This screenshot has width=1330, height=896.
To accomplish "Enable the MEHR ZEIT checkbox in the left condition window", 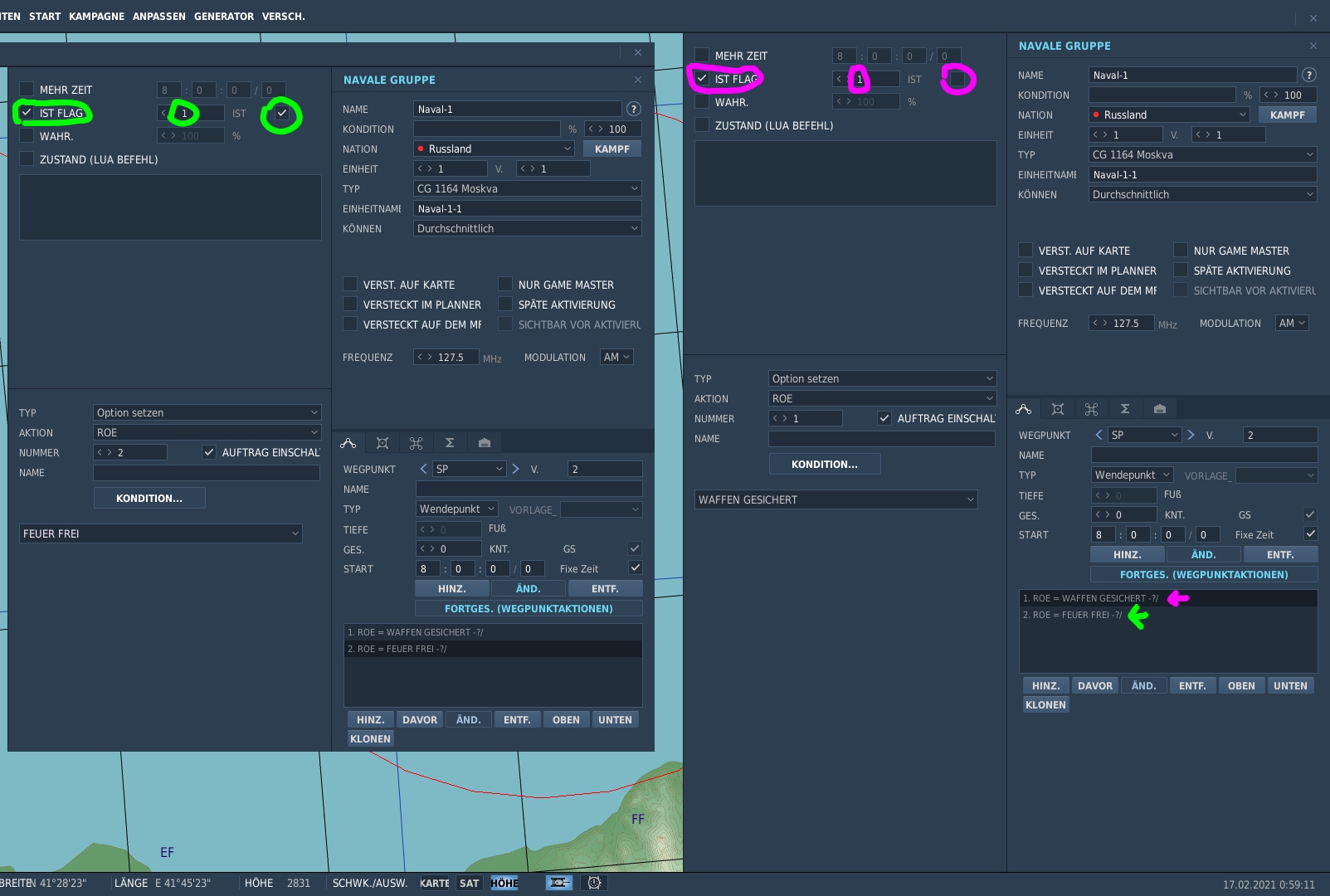I will tap(27, 89).
